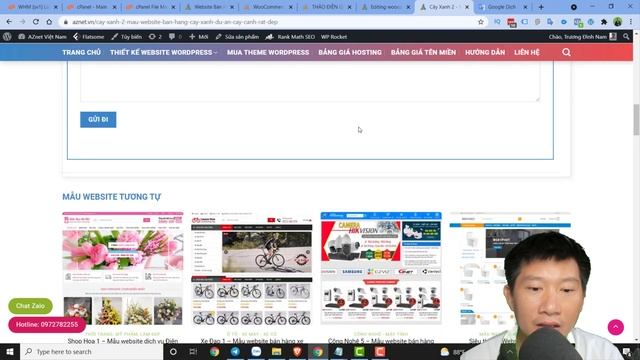Open admin bar search magnifier
The height and width of the screenshot is (360, 640).
click(x=626, y=37)
